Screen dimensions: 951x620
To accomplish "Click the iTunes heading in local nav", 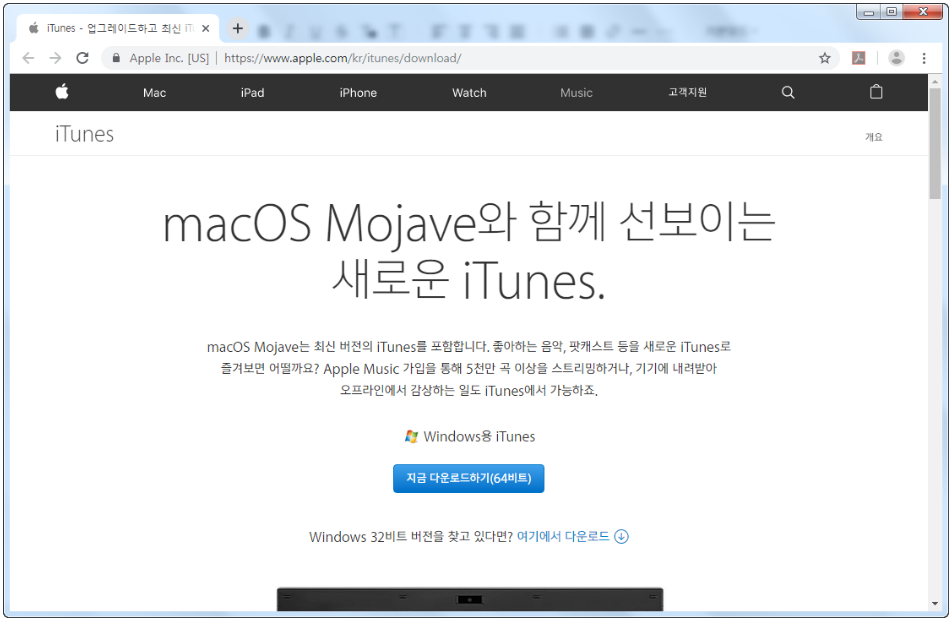I will 84,134.
